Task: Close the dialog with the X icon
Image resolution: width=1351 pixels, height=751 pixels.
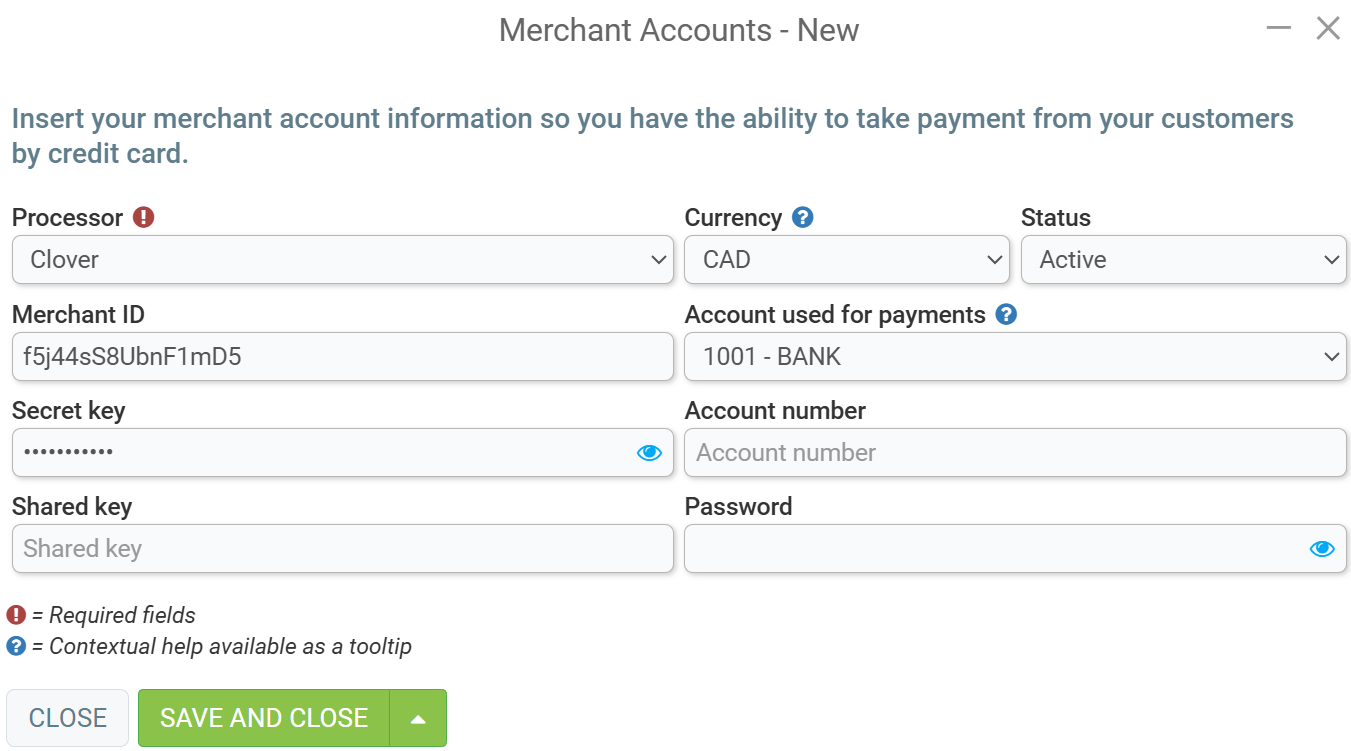Action: pyautogui.click(x=1328, y=28)
